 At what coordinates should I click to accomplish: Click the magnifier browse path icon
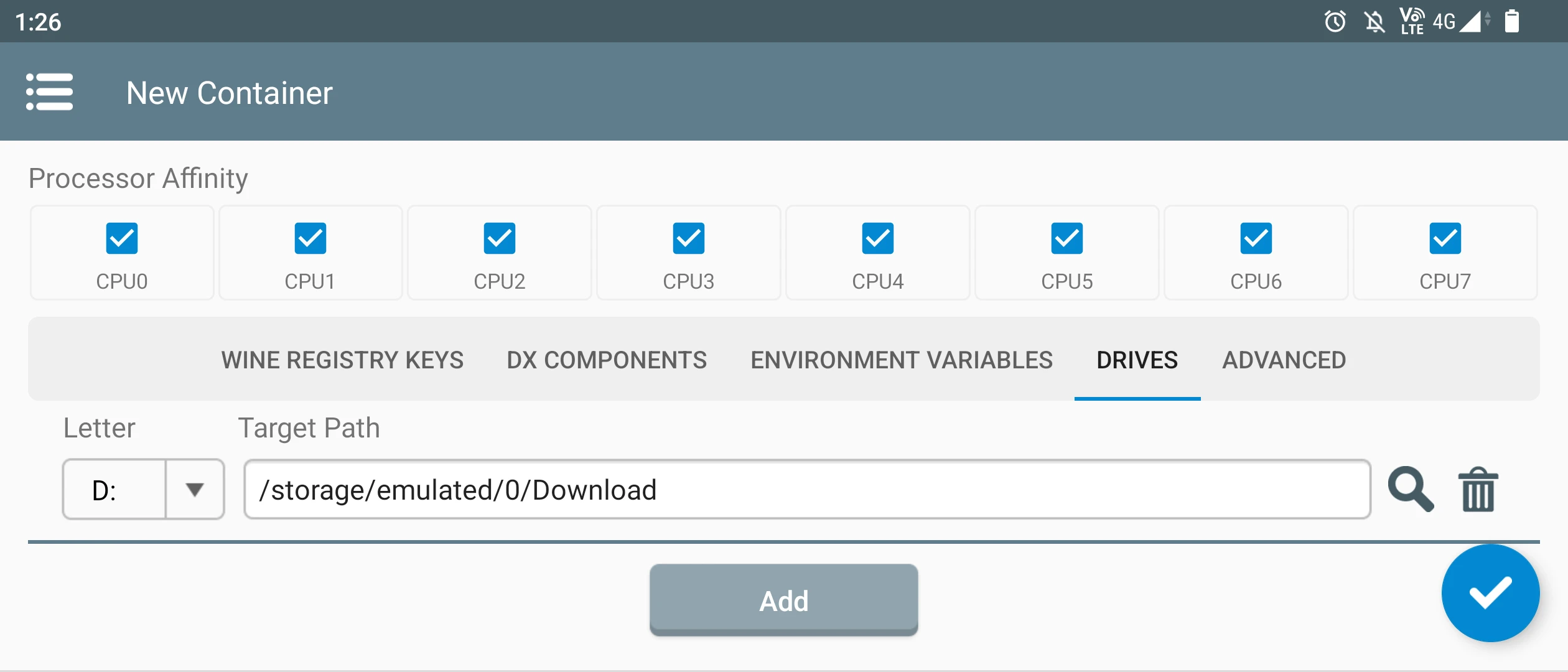(x=1411, y=489)
